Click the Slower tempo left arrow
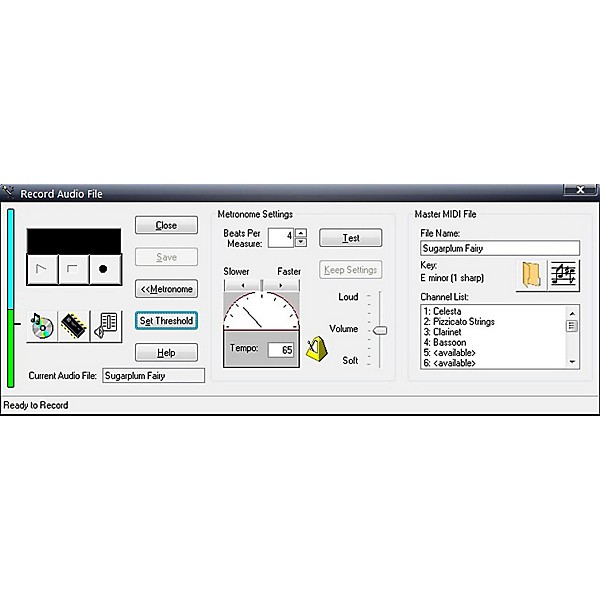 point(242,285)
